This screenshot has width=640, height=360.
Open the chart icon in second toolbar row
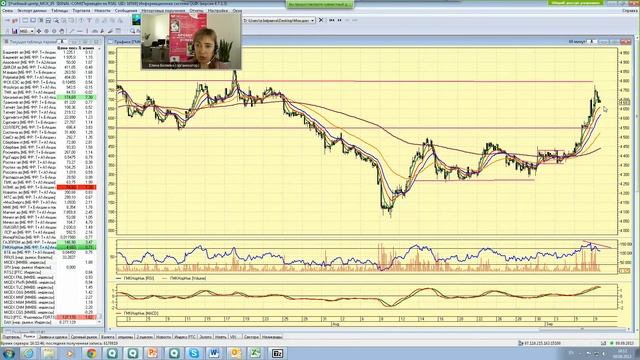point(15,31)
